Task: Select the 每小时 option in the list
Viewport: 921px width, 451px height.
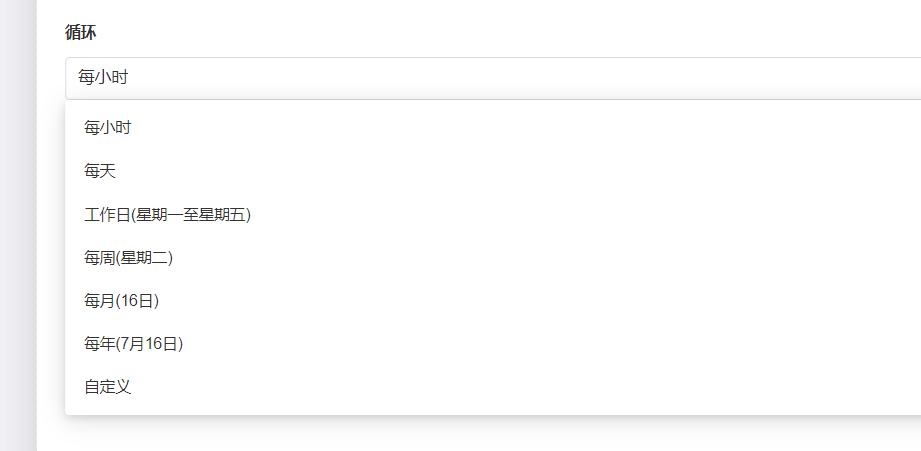Action: point(108,128)
